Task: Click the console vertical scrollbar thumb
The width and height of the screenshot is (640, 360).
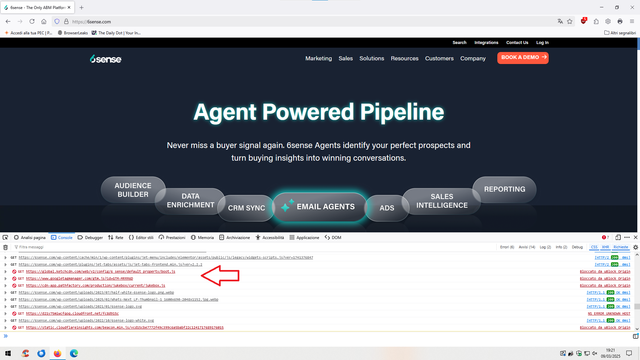Action: [637, 306]
